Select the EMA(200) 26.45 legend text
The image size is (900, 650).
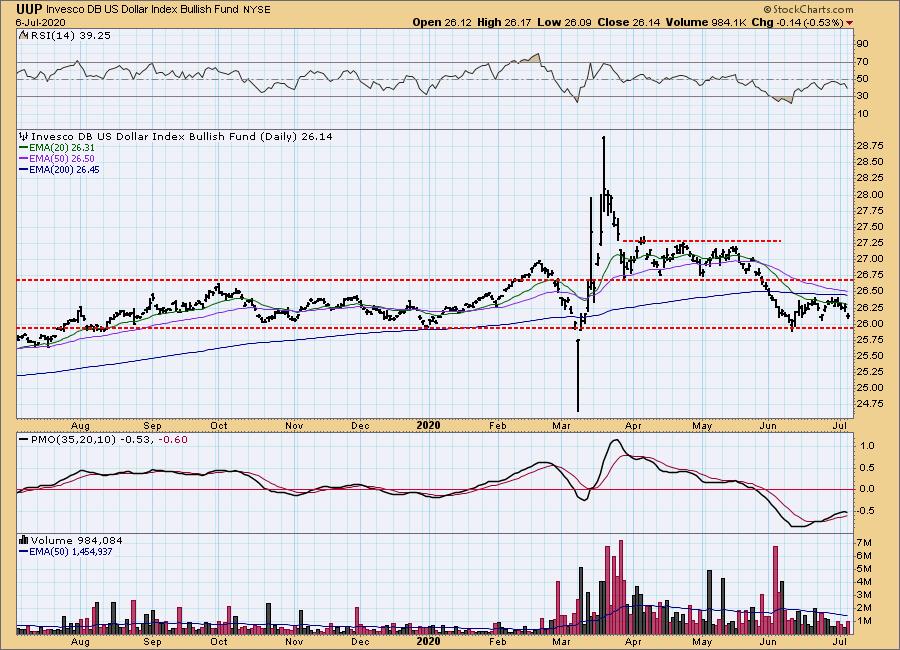(x=64, y=169)
